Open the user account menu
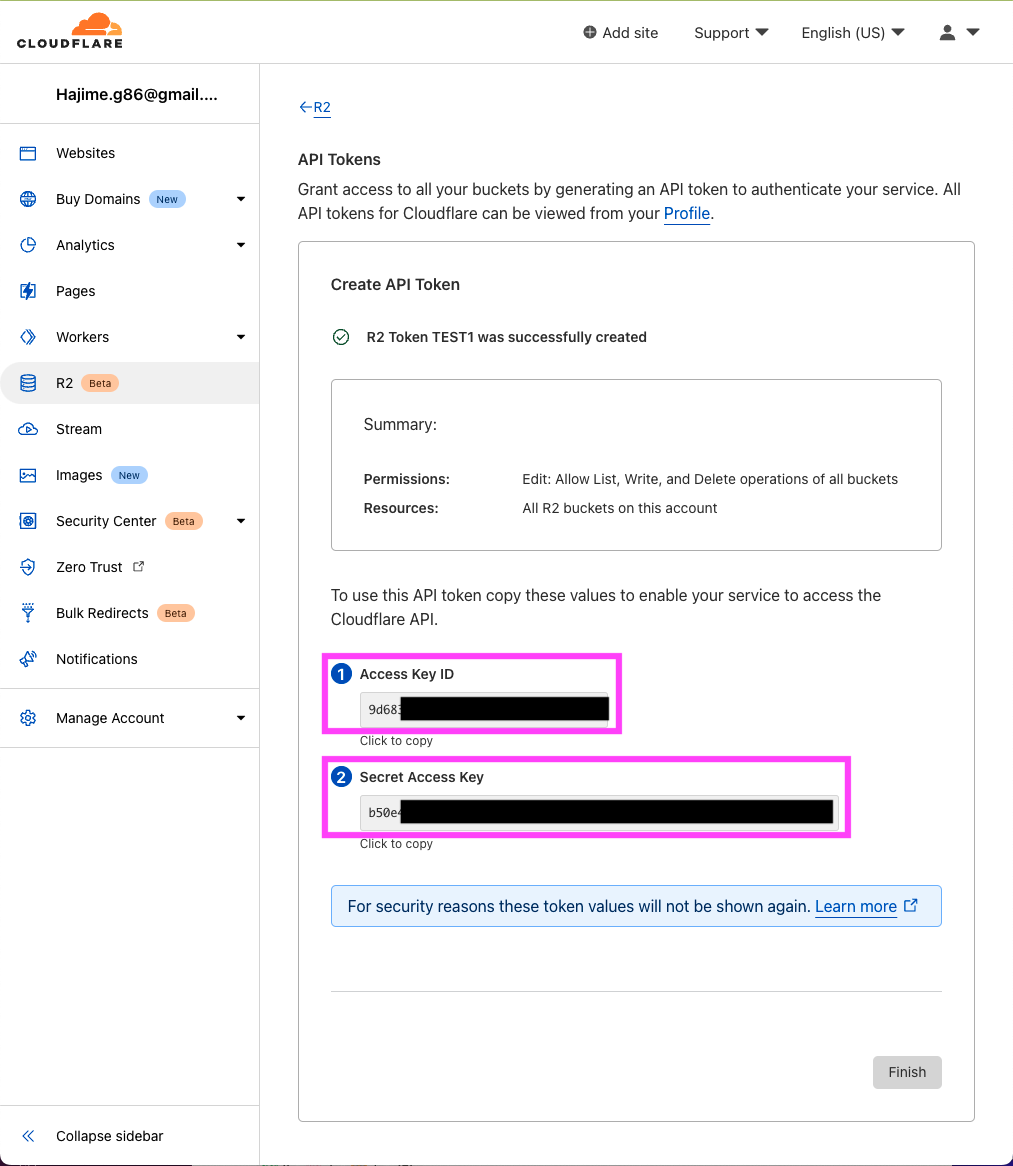1013x1166 pixels. coord(957,32)
